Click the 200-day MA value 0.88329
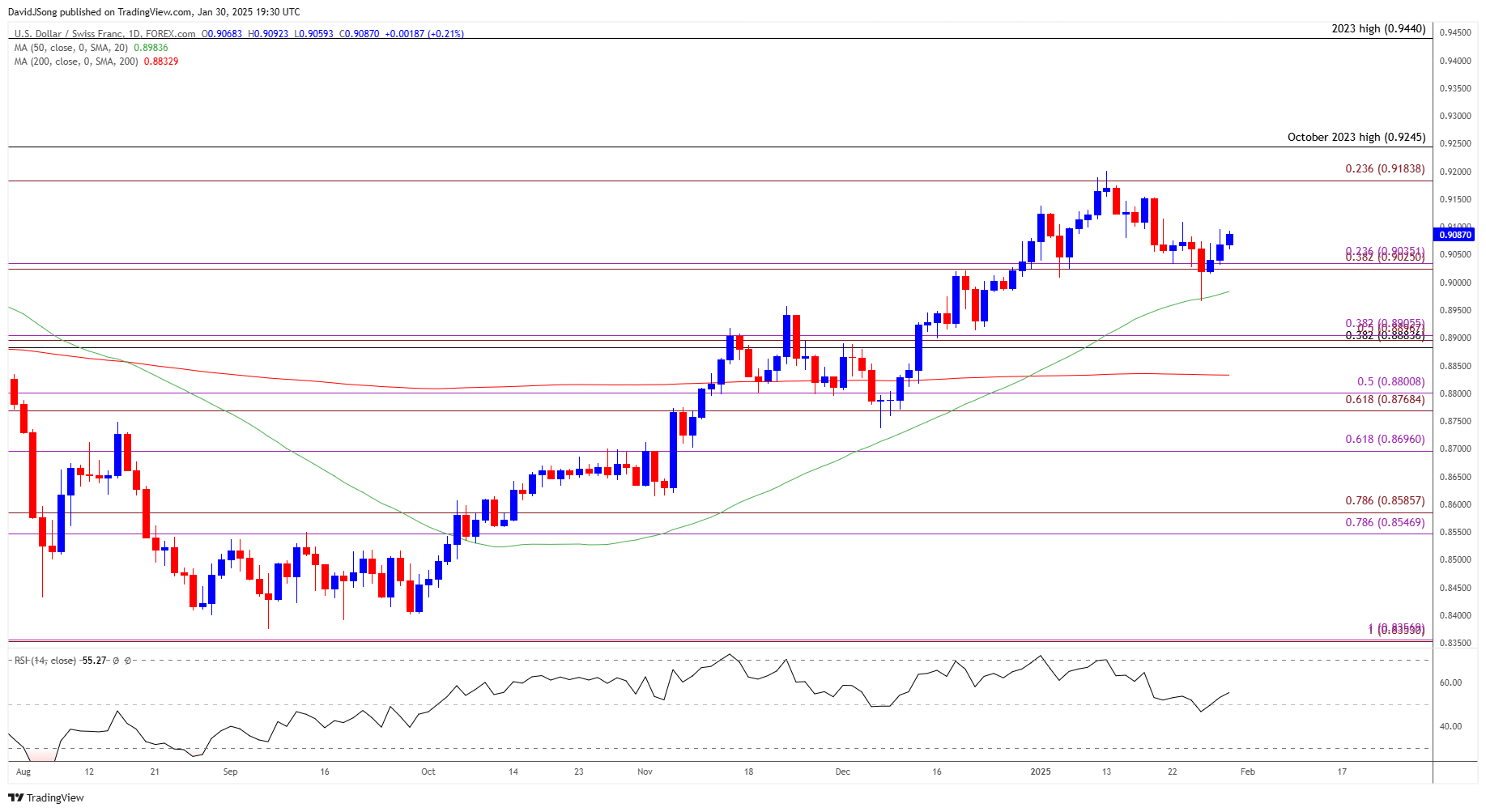The height and width of the screenshot is (812, 1486). (161, 62)
